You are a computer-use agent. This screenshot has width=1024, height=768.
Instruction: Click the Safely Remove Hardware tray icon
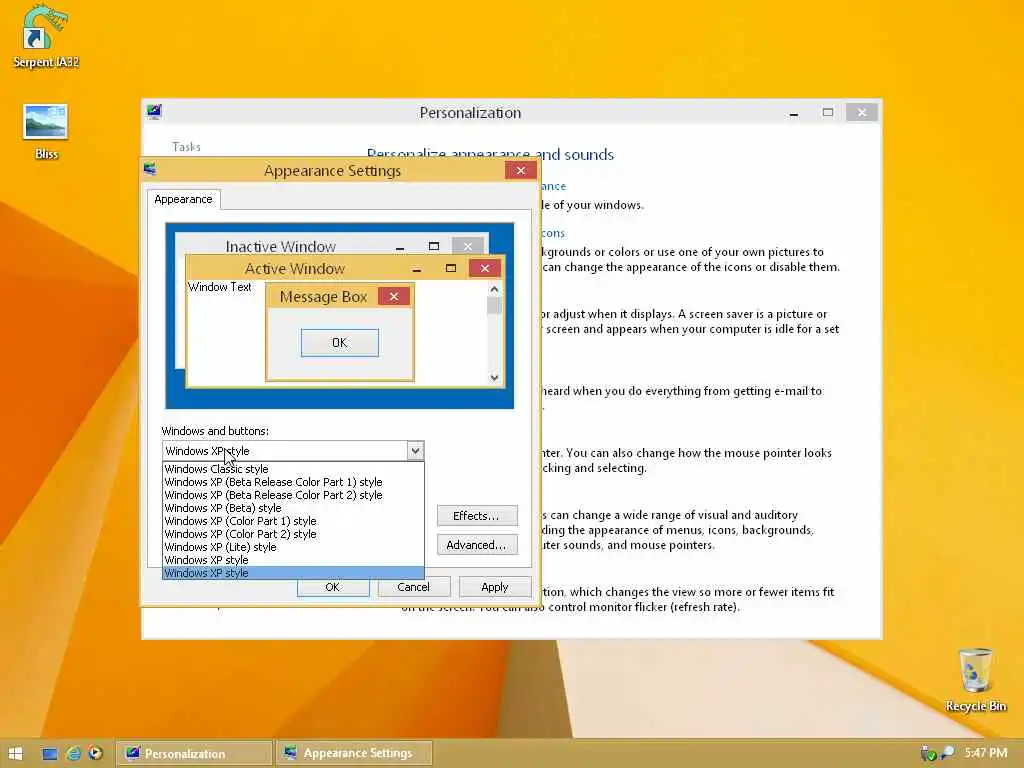point(927,754)
